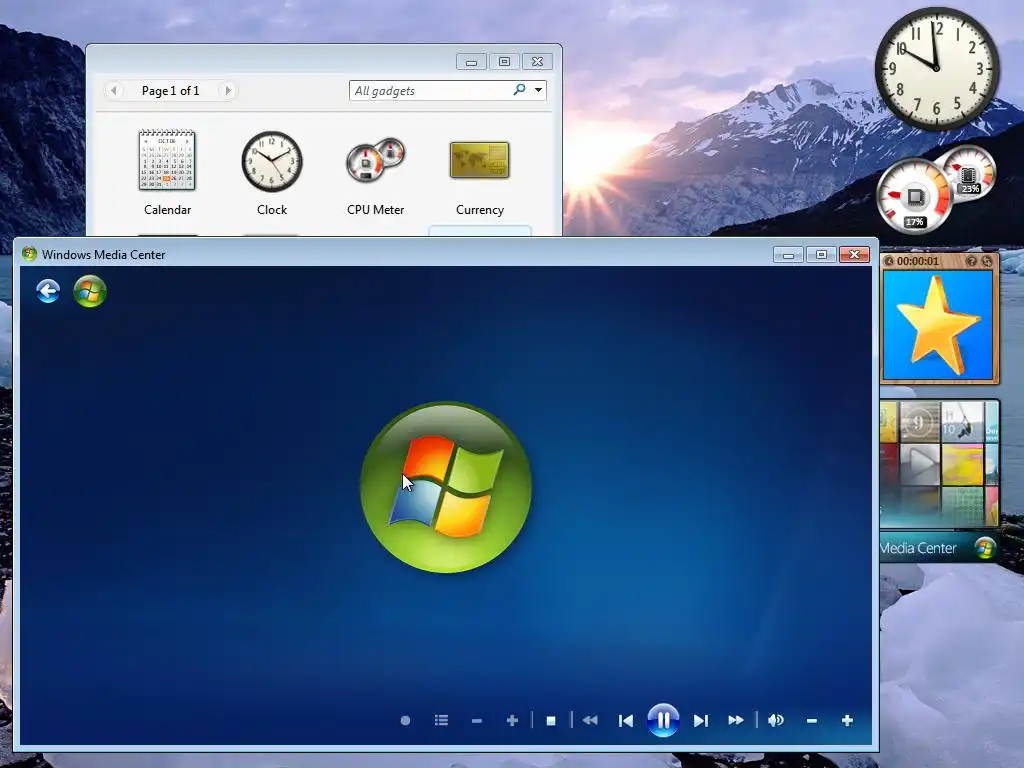Mute sound with the speaker icon

pos(776,720)
